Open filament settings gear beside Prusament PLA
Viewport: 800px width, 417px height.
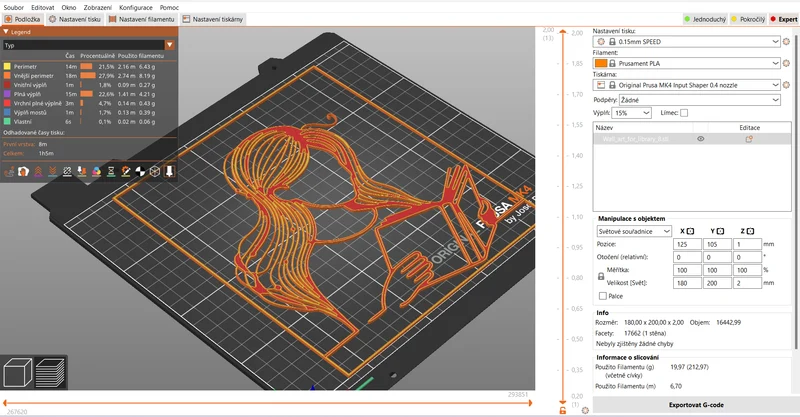(x=786, y=63)
